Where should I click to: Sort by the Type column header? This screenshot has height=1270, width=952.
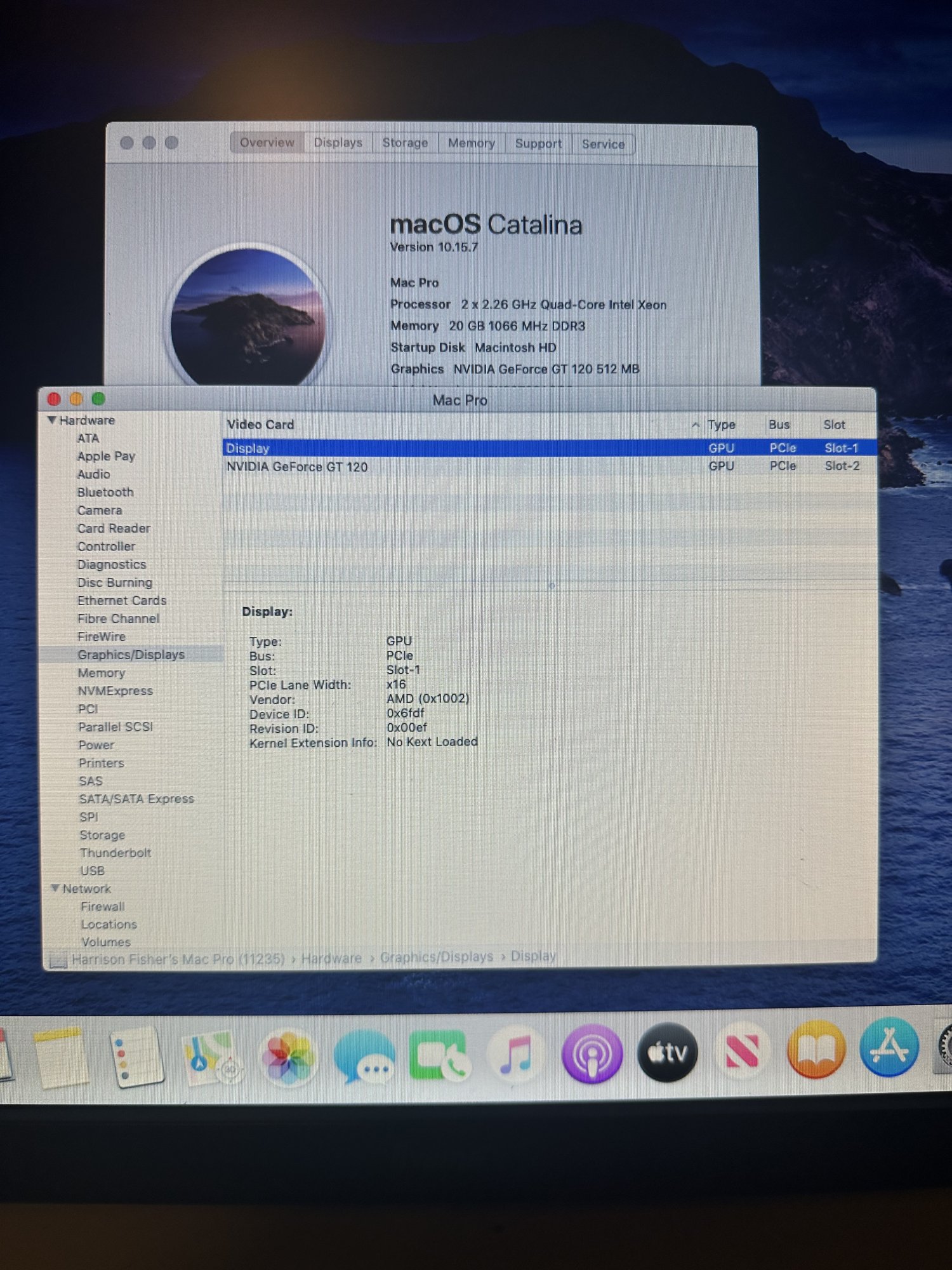722,425
